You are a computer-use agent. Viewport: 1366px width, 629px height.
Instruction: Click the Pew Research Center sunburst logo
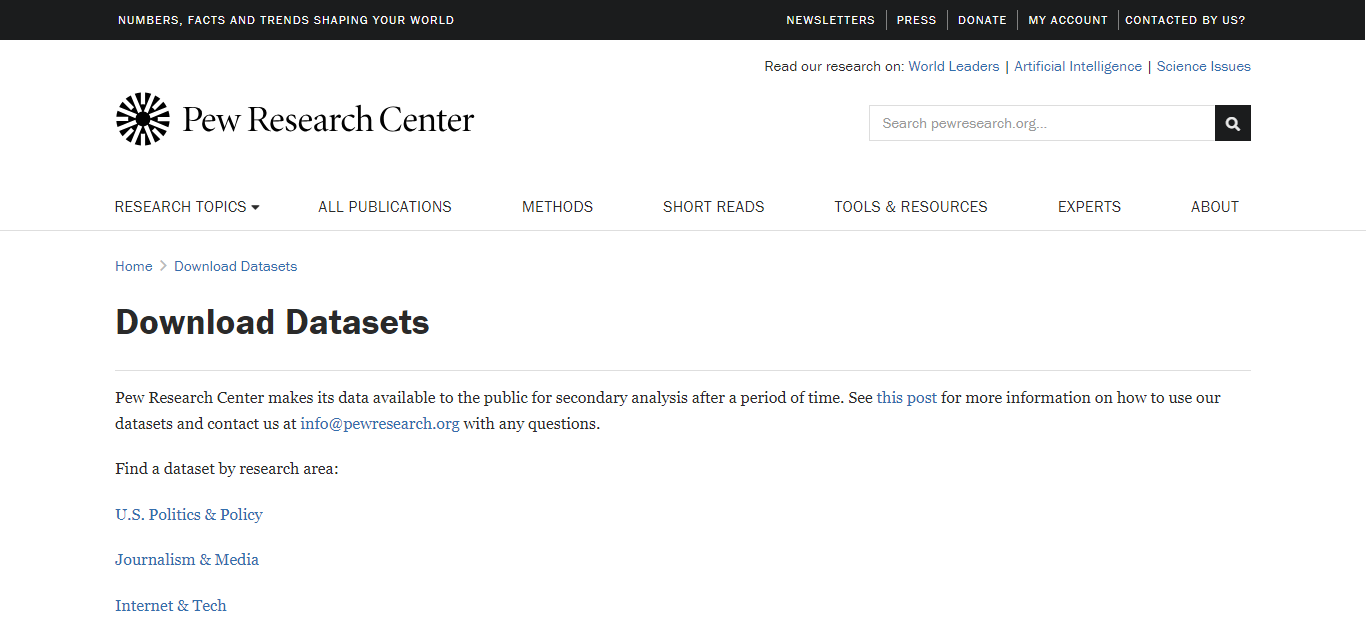coord(143,119)
